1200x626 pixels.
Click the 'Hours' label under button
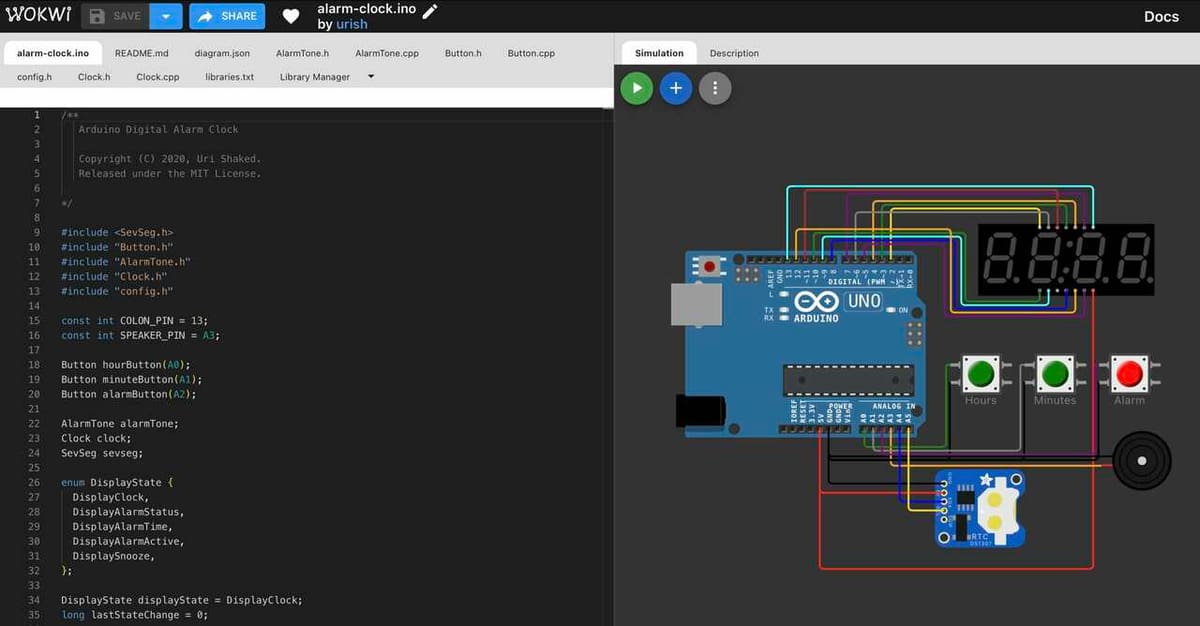coord(981,400)
